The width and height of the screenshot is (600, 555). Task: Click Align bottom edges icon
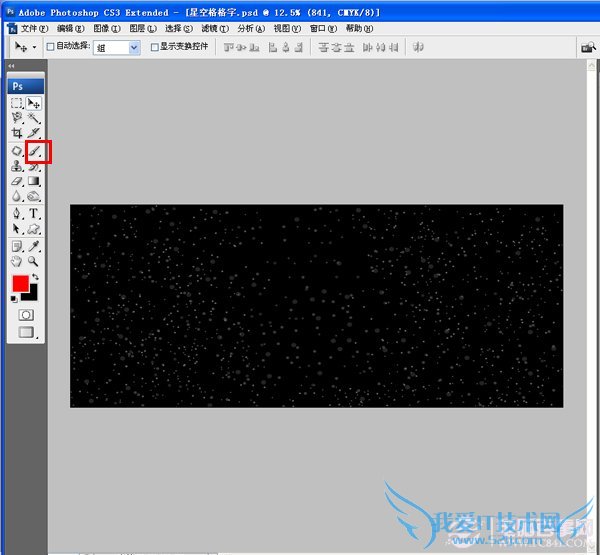[x=254, y=47]
